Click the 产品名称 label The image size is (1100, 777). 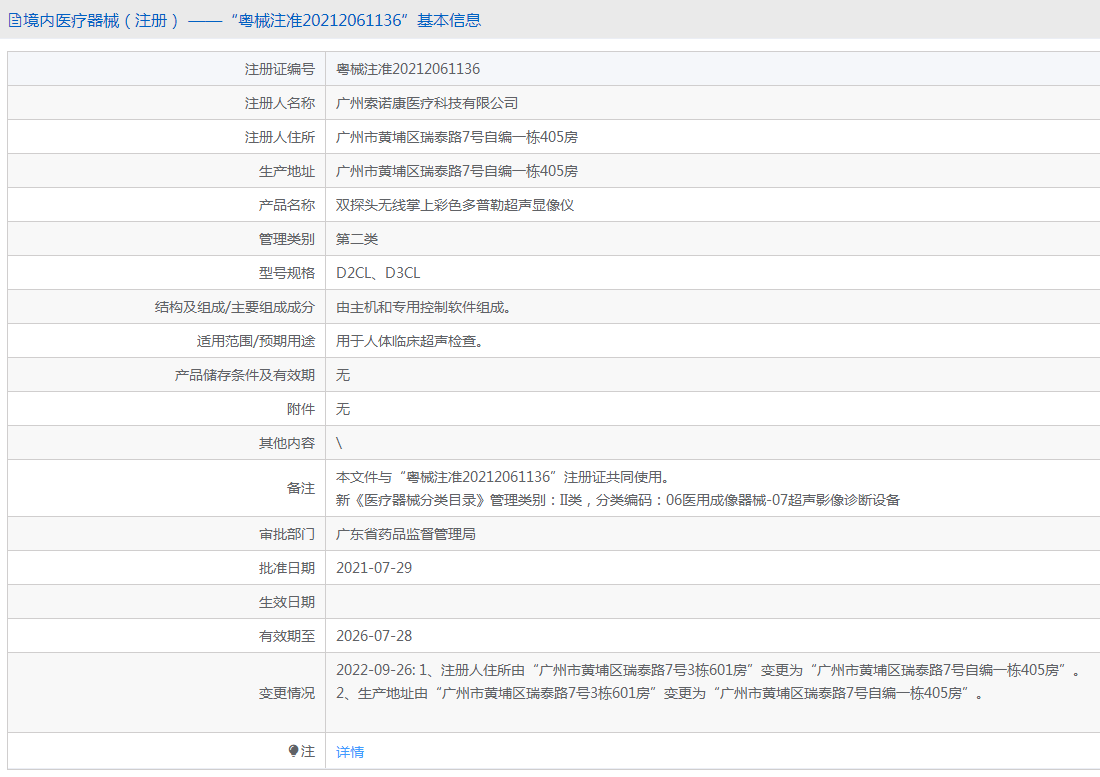[x=286, y=205]
